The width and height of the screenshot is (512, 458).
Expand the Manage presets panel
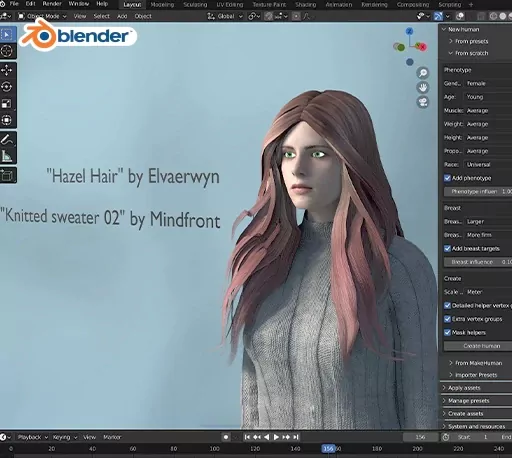pyautogui.click(x=476, y=401)
